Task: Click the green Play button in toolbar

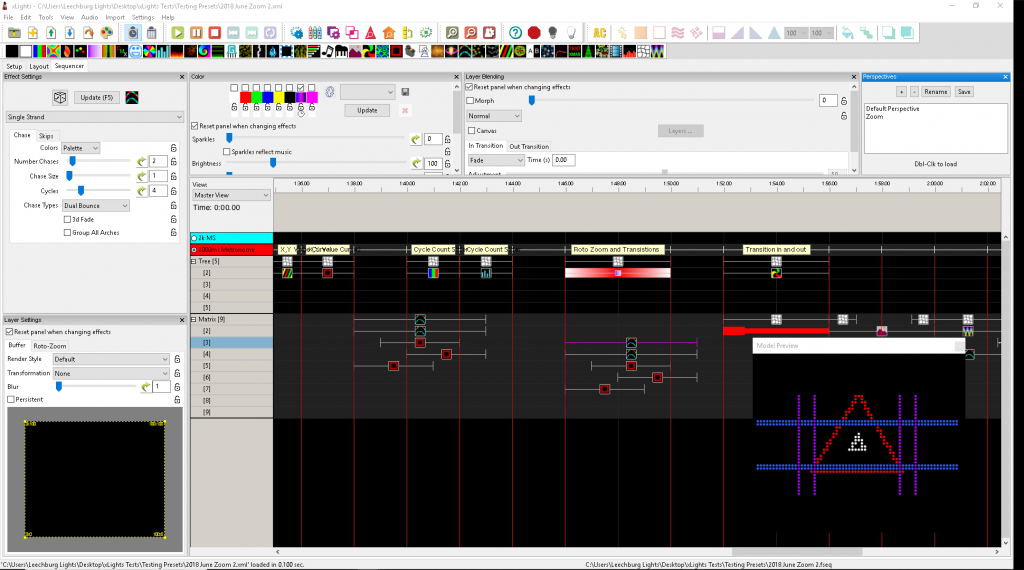Action: coord(178,33)
